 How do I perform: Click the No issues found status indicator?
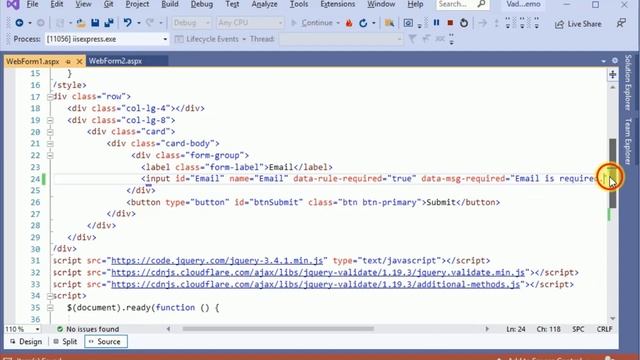click(x=88, y=329)
